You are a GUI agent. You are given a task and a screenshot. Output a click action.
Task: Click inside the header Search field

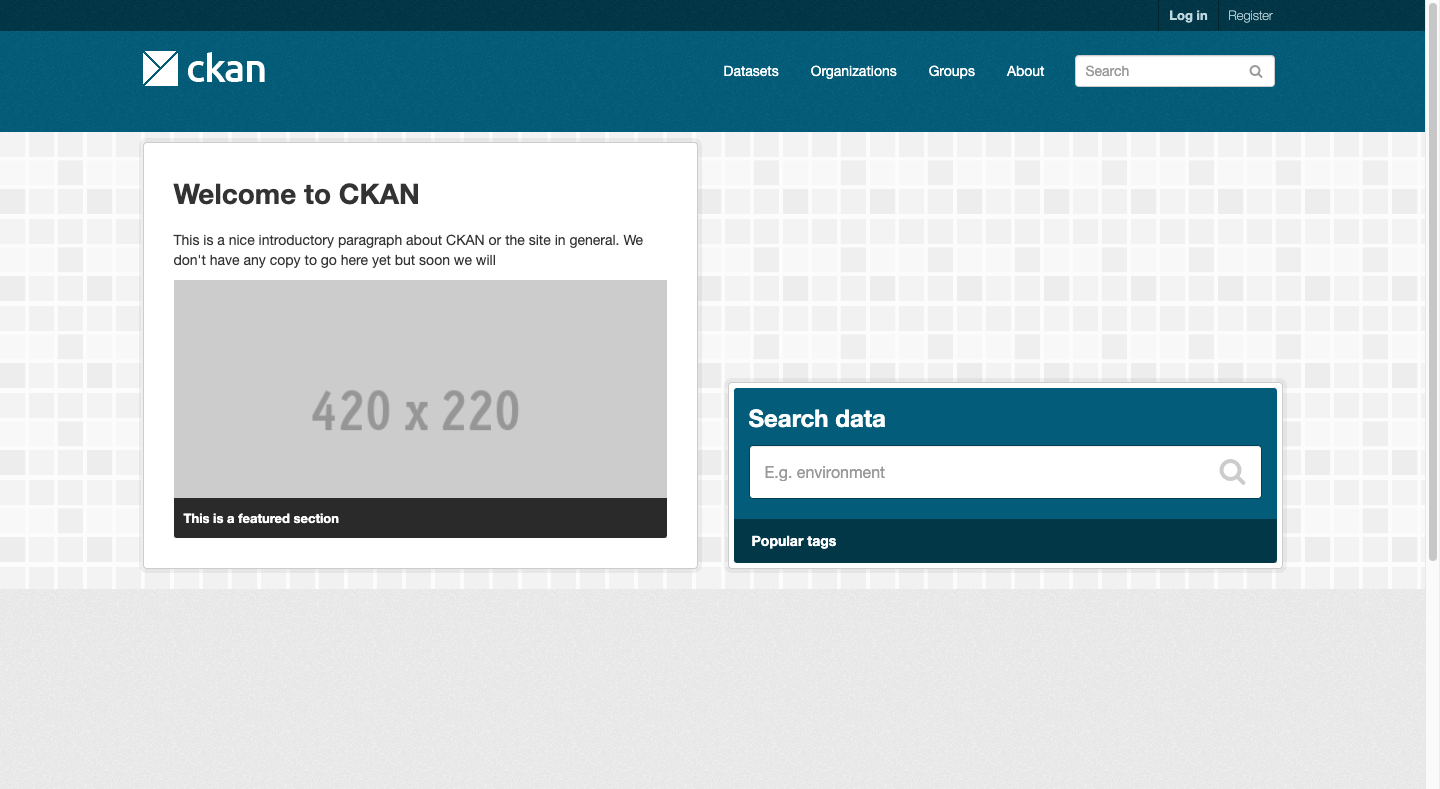(x=1150, y=71)
